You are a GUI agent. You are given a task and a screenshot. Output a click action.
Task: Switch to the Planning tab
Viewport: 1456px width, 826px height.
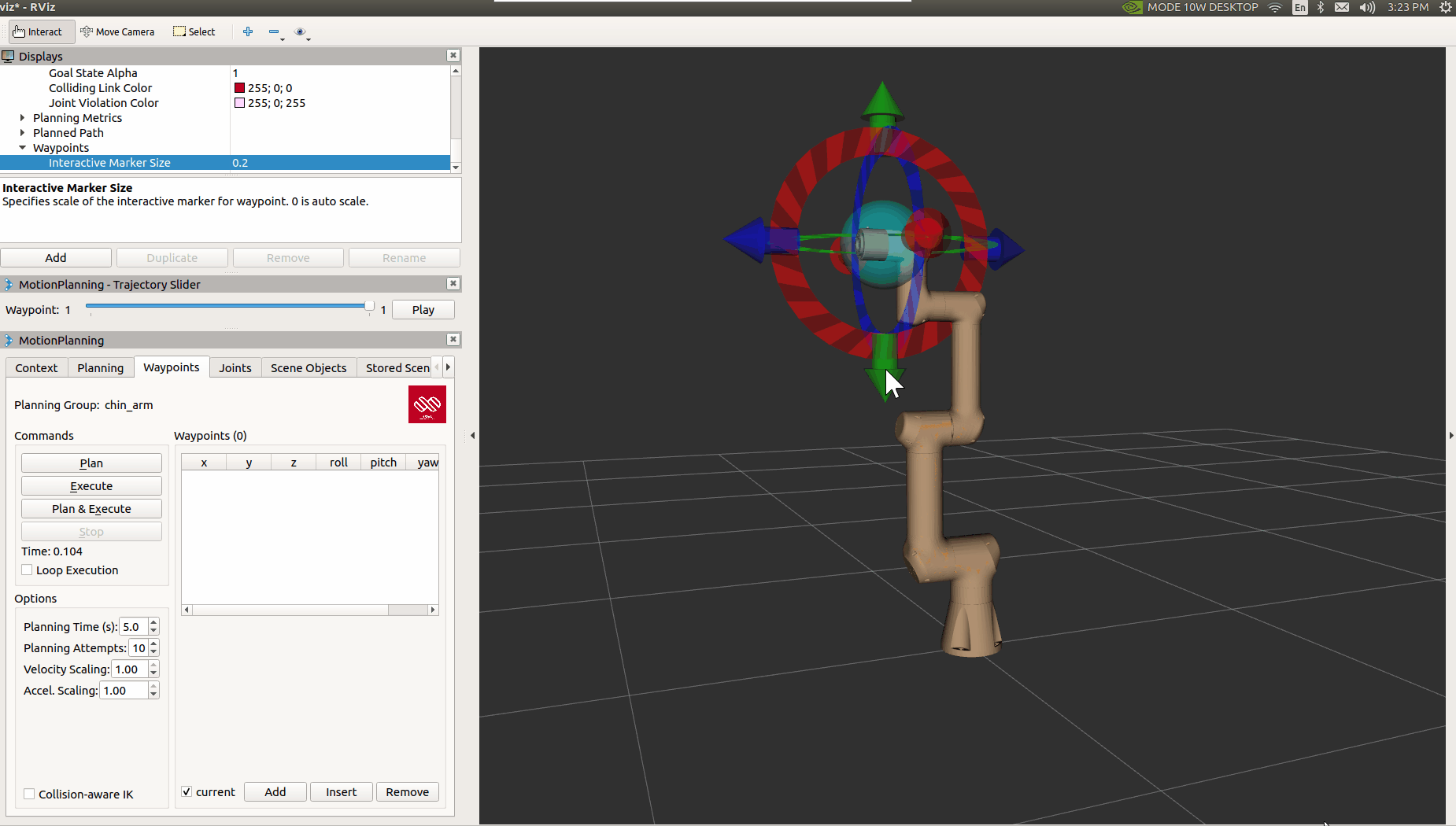coord(101,367)
